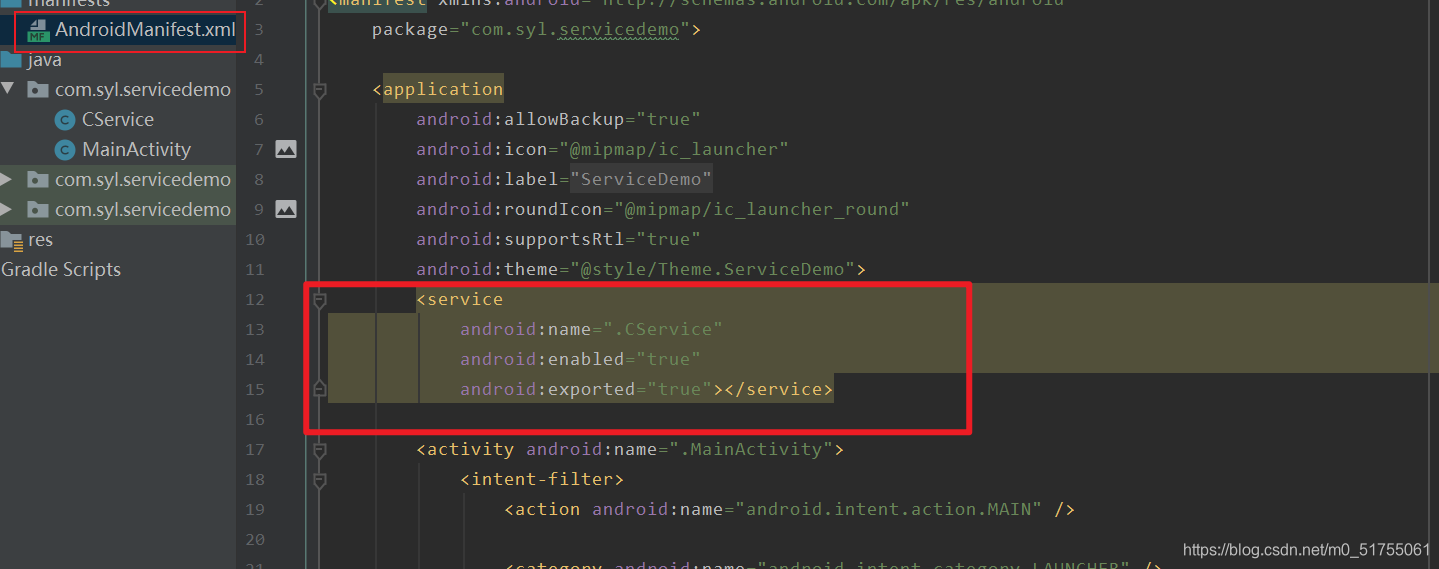
Task: Click the "ServiceDemo" label value
Action: tap(641, 179)
